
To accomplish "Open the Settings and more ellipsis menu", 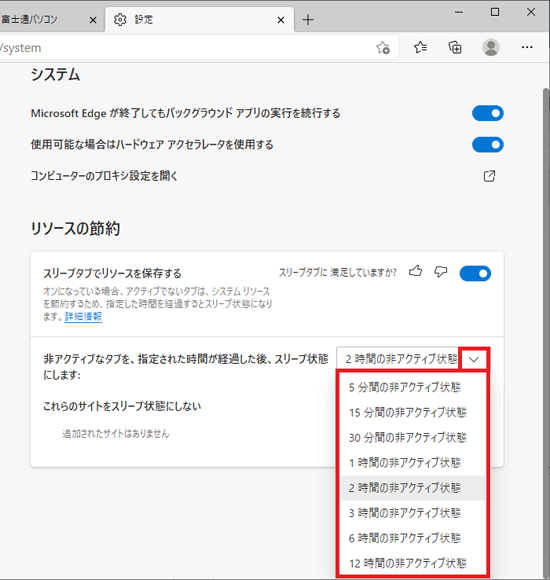I will pyautogui.click(x=527, y=47).
